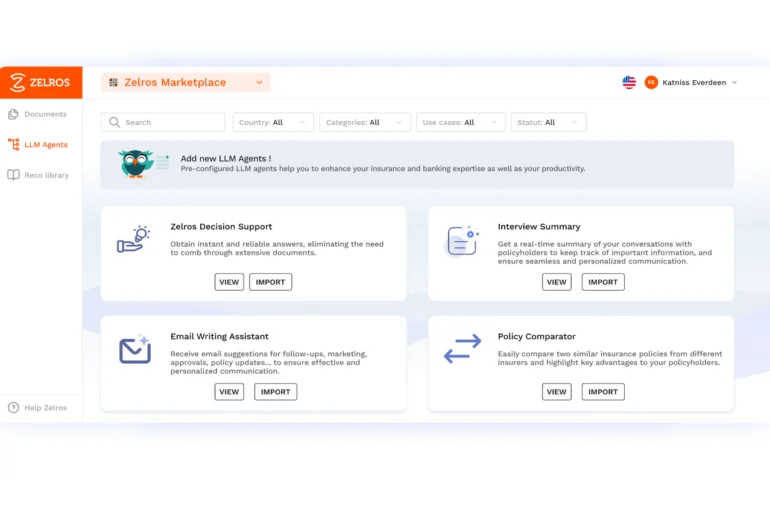This screenshot has height=510, width=770.
Task: Click the 'Add new LLM Agents !' heading
Action: [226, 159]
